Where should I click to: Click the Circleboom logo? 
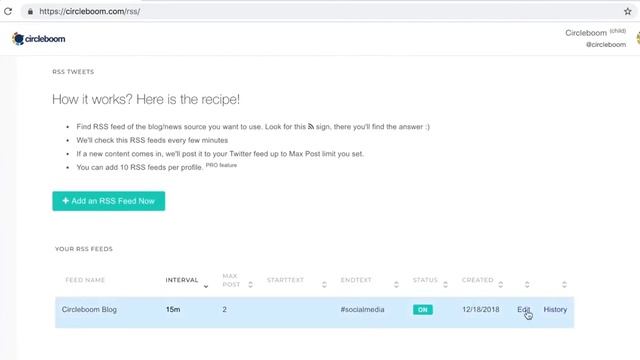coord(39,39)
